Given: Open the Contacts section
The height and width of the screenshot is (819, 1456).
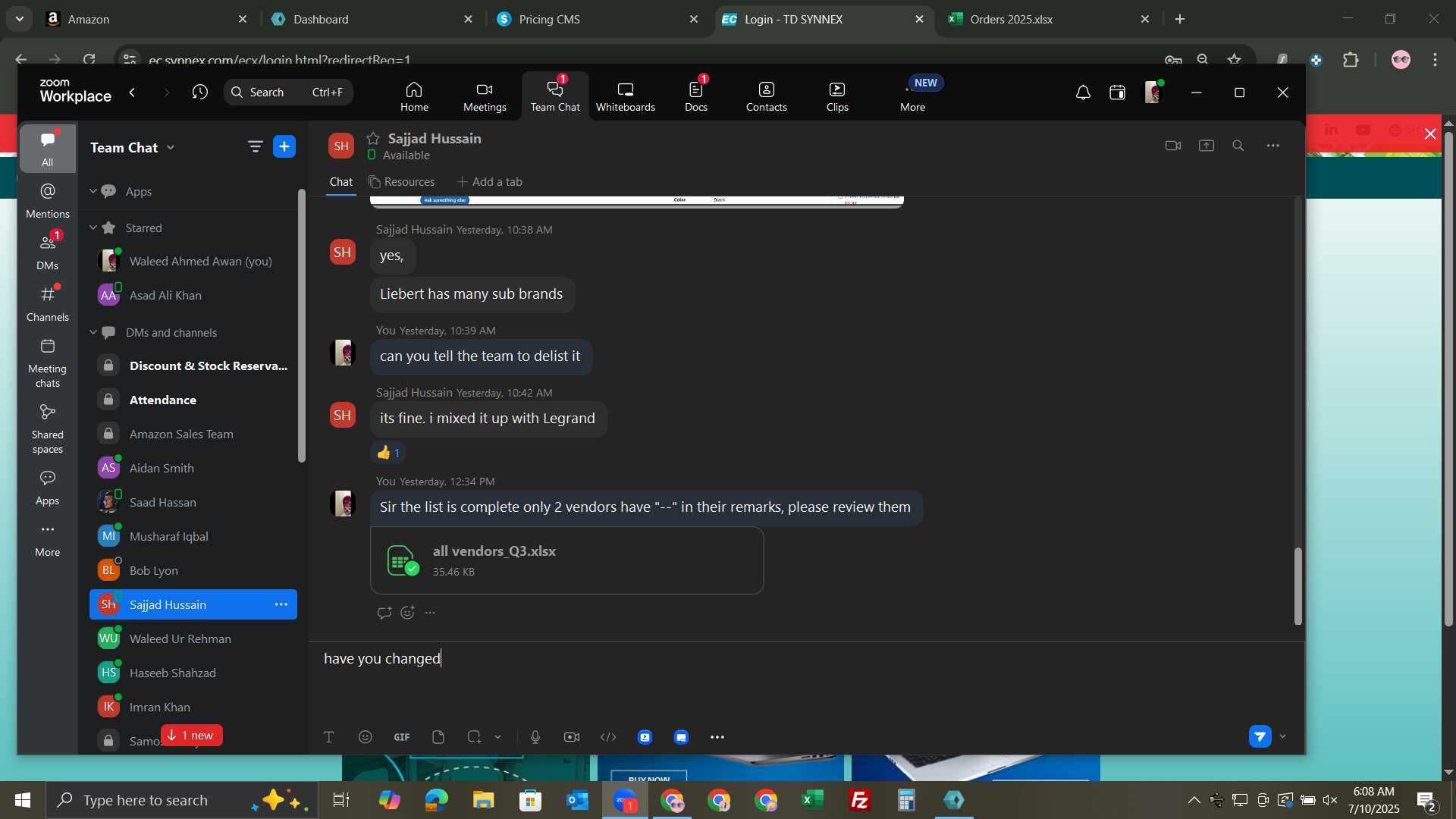Looking at the screenshot, I should pos(766,97).
